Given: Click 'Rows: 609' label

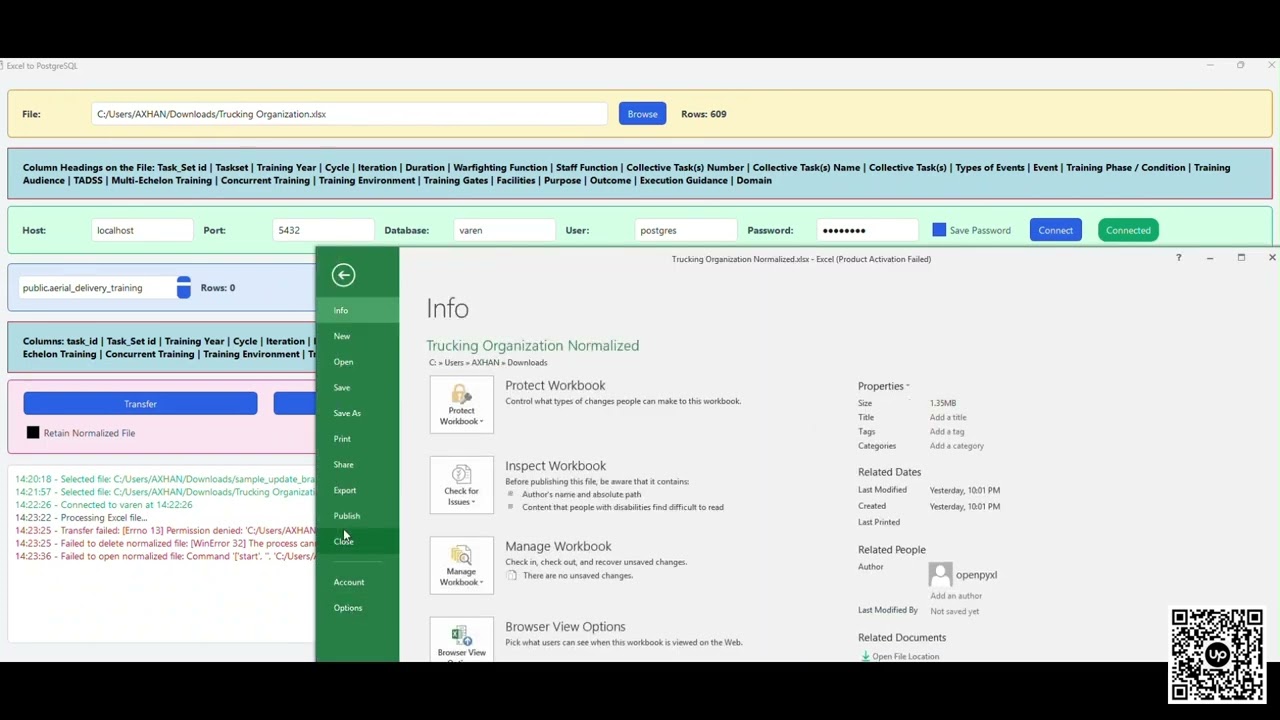Looking at the screenshot, I should 704,114.
